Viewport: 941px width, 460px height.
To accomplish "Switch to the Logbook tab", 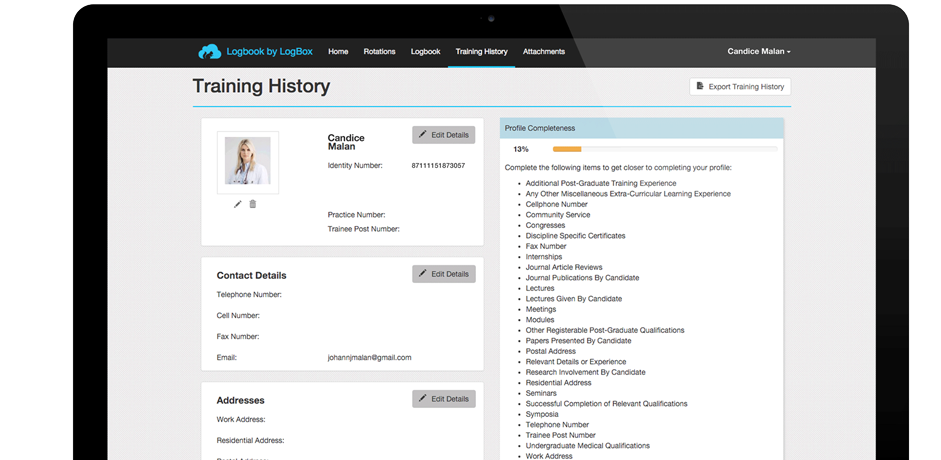I will point(425,52).
